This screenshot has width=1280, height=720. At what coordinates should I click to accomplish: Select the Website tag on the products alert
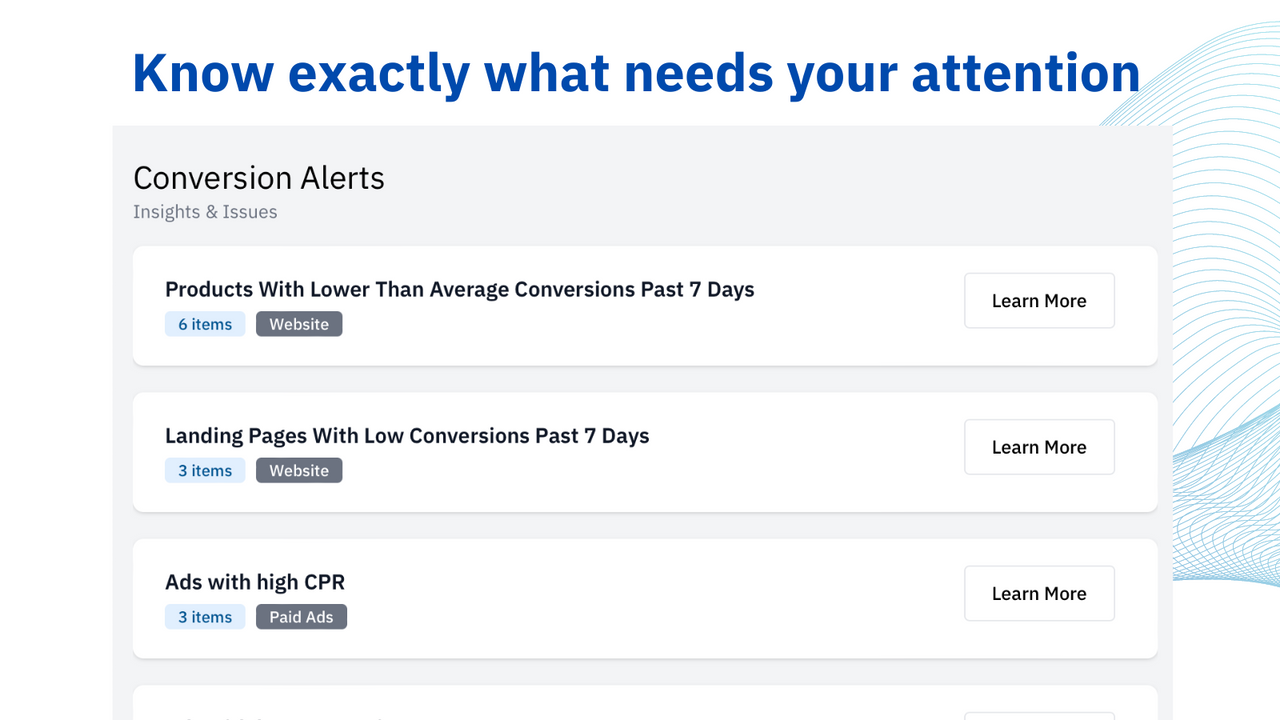tap(299, 323)
